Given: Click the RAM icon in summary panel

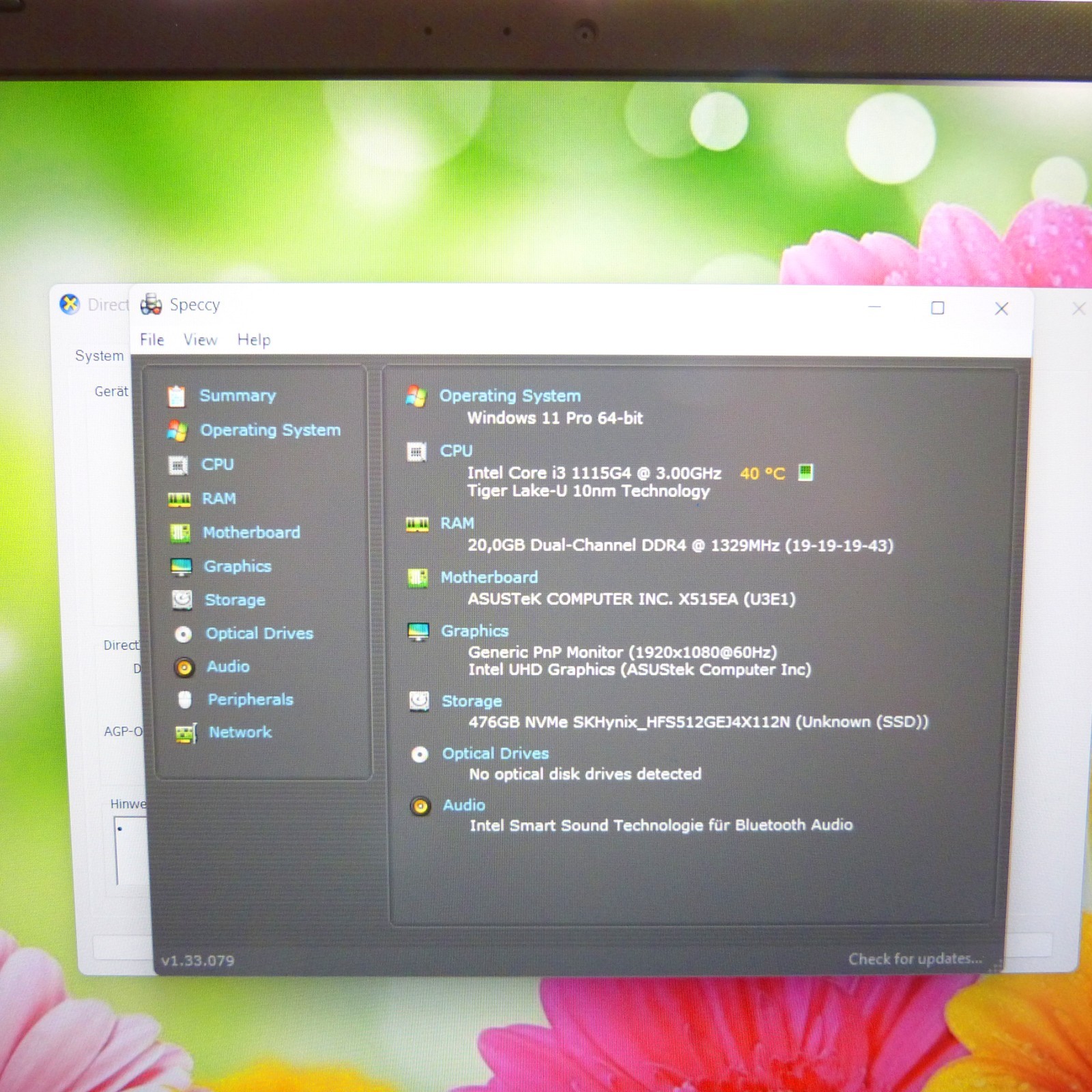Looking at the screenshot, I should coord(417,524).
